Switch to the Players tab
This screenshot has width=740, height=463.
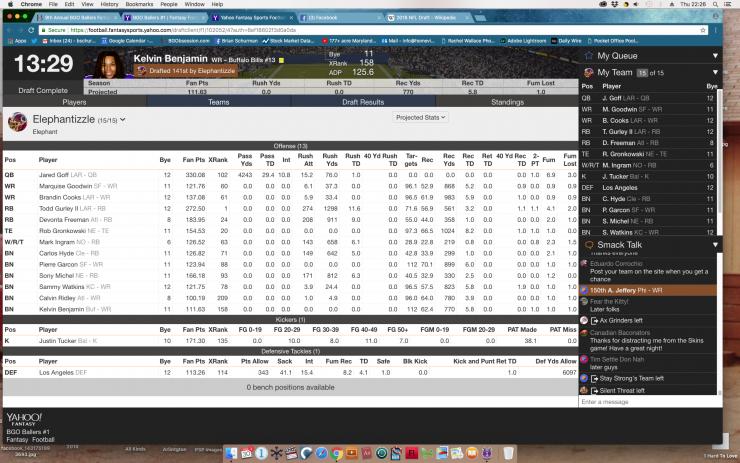coord(75,102)
